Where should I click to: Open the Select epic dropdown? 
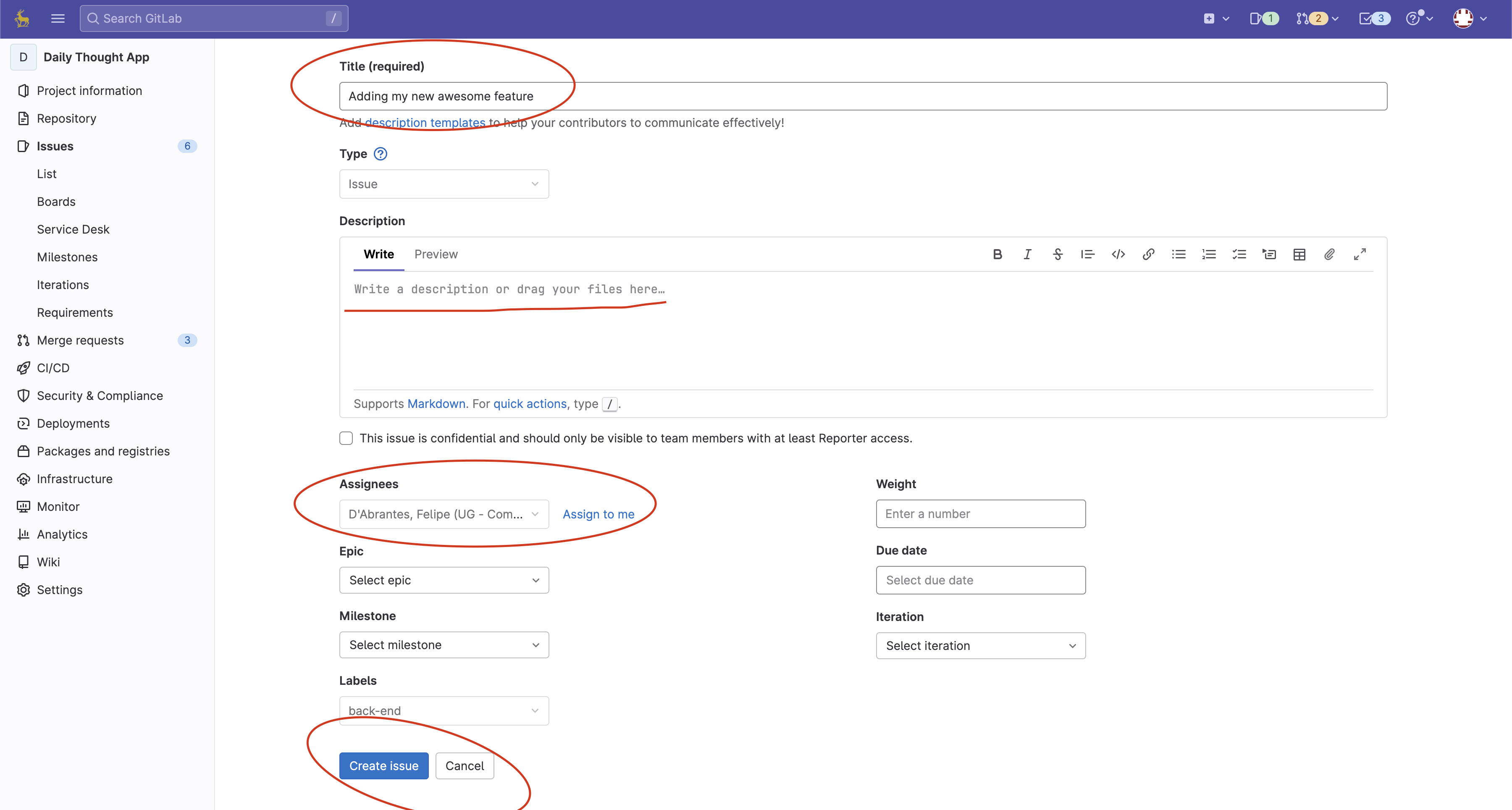click(x=444, y=580)
